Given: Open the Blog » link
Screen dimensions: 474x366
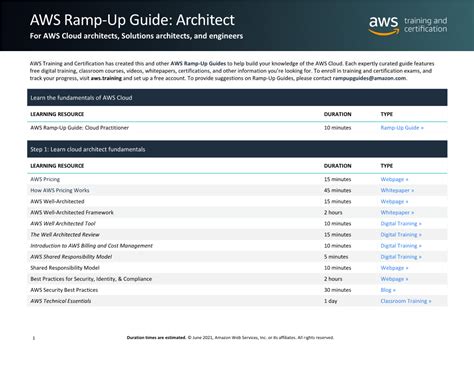Looking at the screenshot, I should [x=388, y=290].
